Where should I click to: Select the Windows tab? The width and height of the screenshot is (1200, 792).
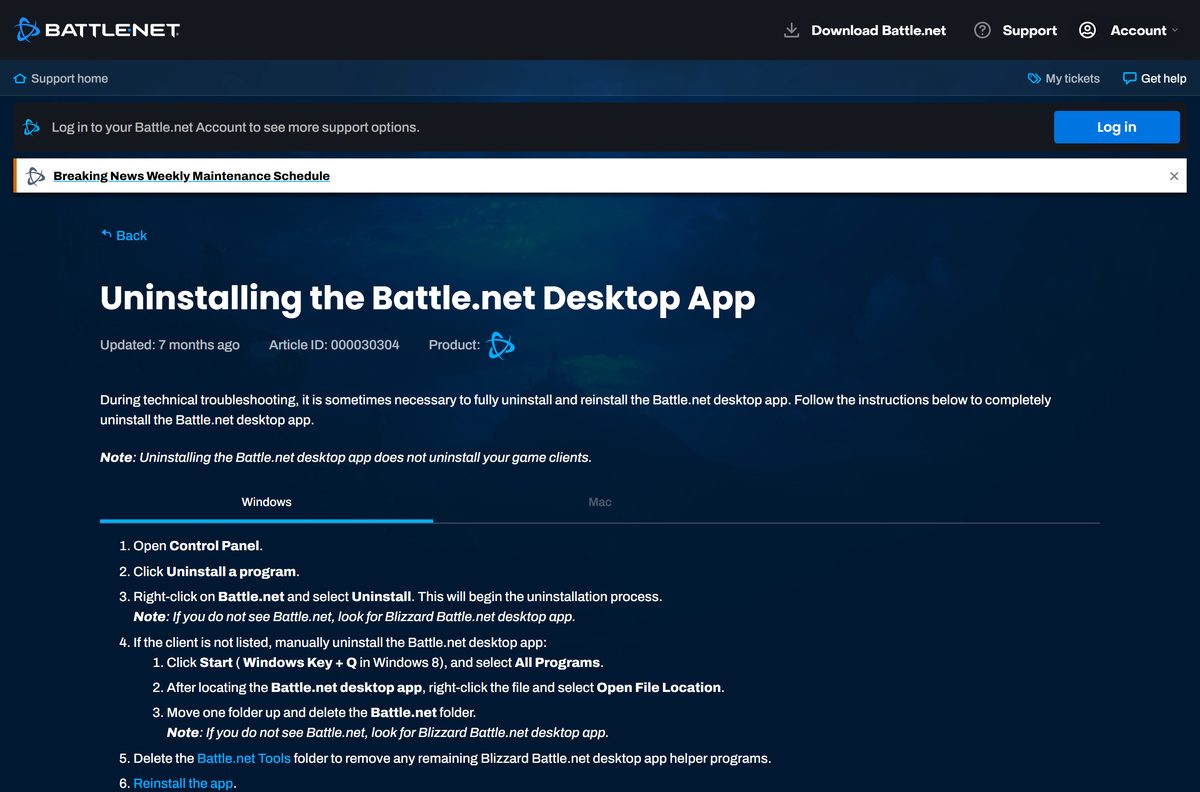(x=266, y=502)
